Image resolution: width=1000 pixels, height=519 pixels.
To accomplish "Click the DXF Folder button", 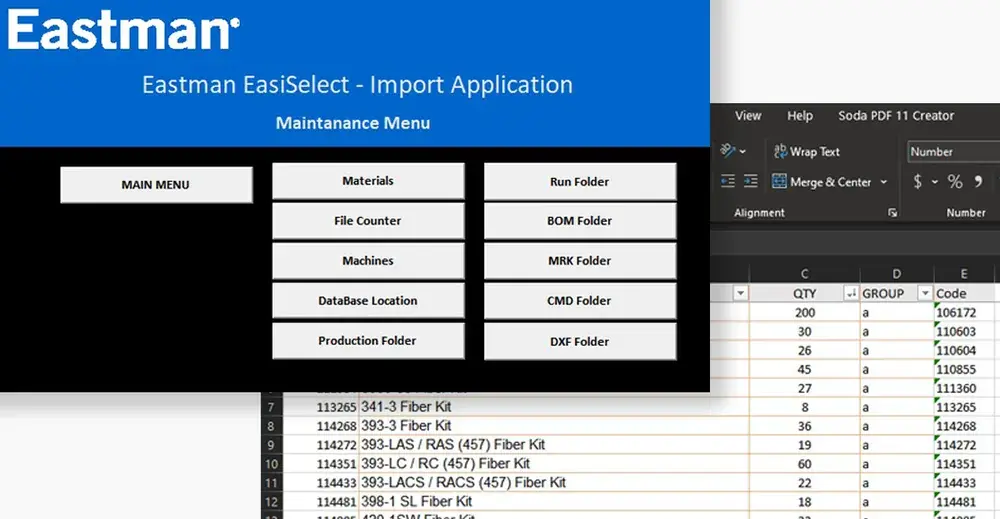I will [580, 342].
